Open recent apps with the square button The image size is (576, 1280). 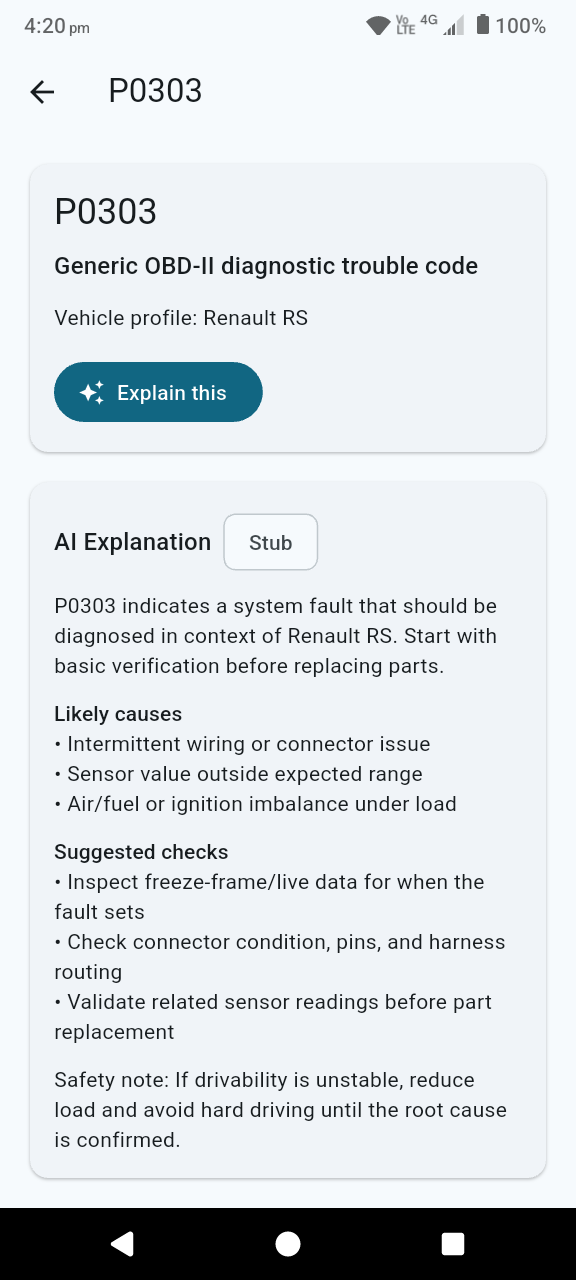[x=452, y=1243]
